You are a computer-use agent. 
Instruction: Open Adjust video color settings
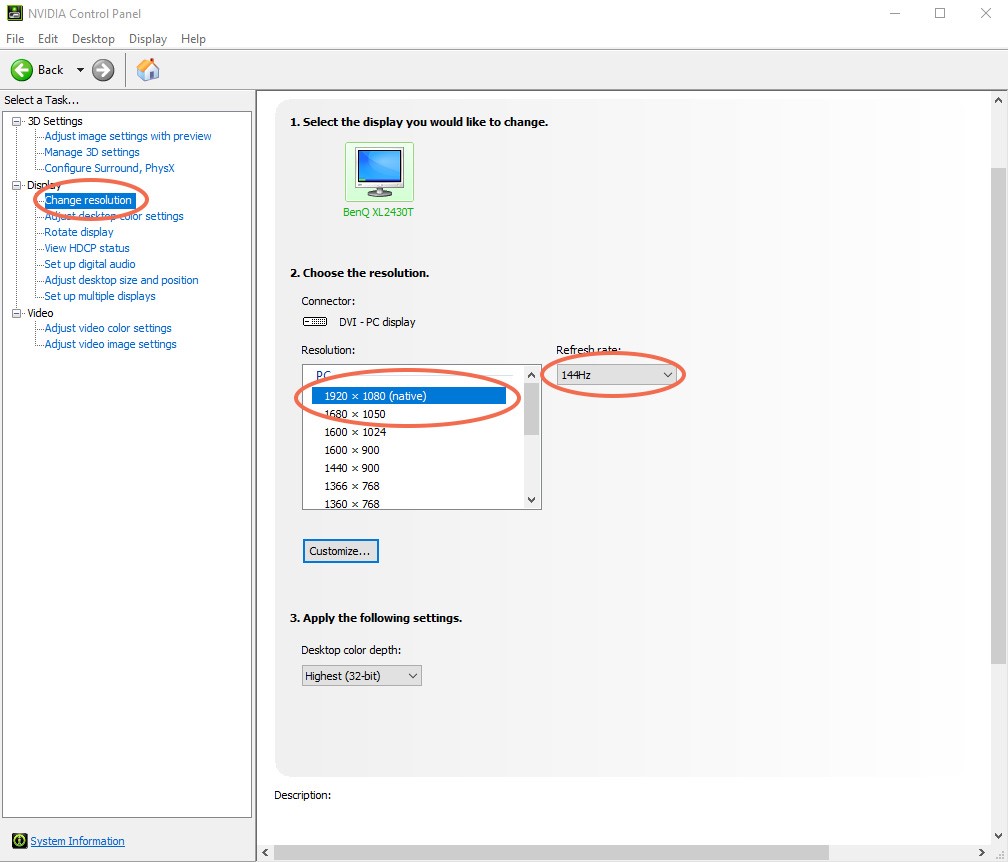point(108,328)
